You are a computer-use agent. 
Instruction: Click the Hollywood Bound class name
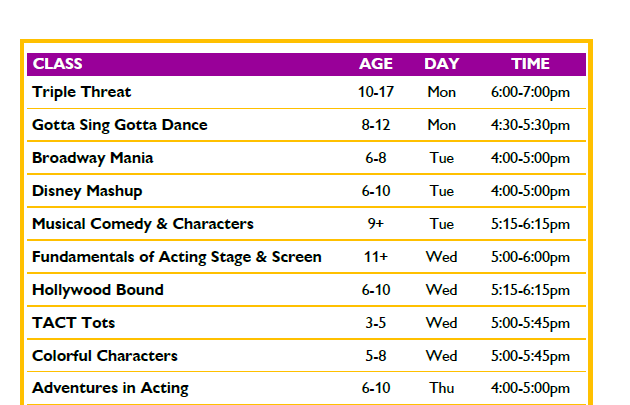coord(98,290)
